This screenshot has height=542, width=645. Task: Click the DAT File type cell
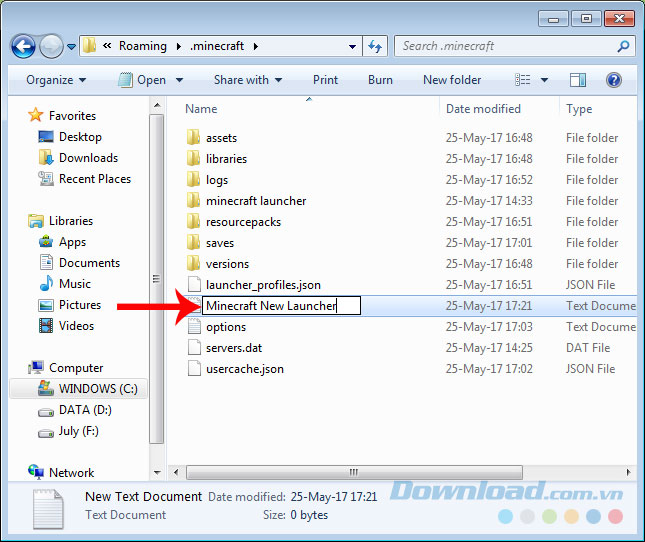tap(588, 347)
